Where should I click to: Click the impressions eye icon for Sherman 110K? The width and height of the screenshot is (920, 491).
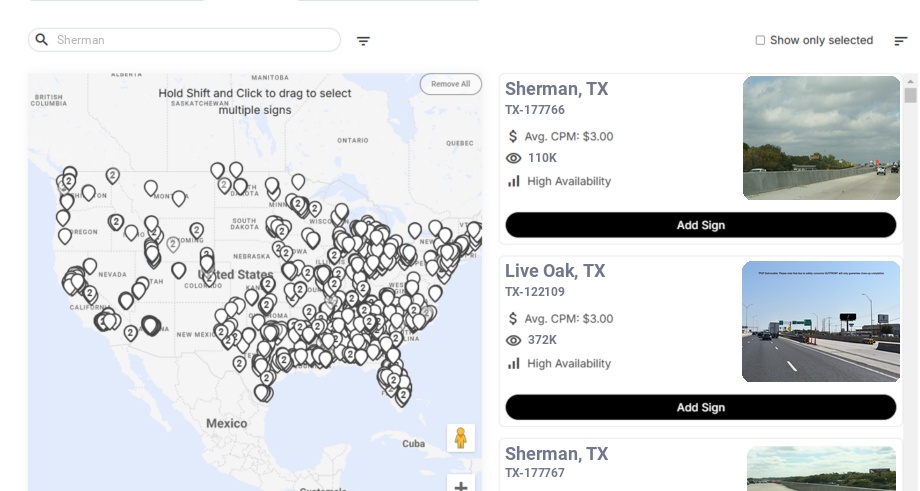tap(514, 158)
